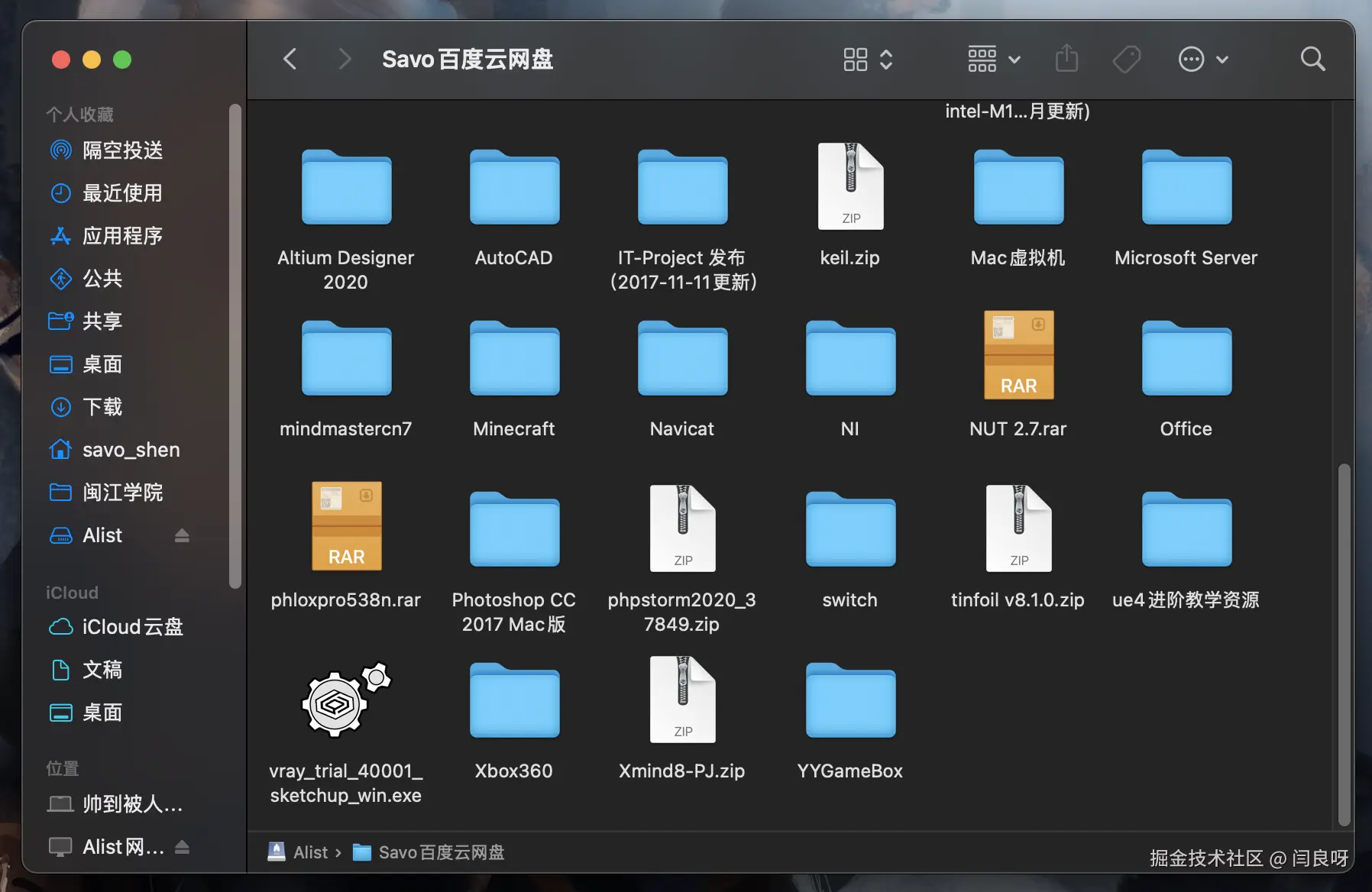Eject the Alist网… network location

(182, 847)
